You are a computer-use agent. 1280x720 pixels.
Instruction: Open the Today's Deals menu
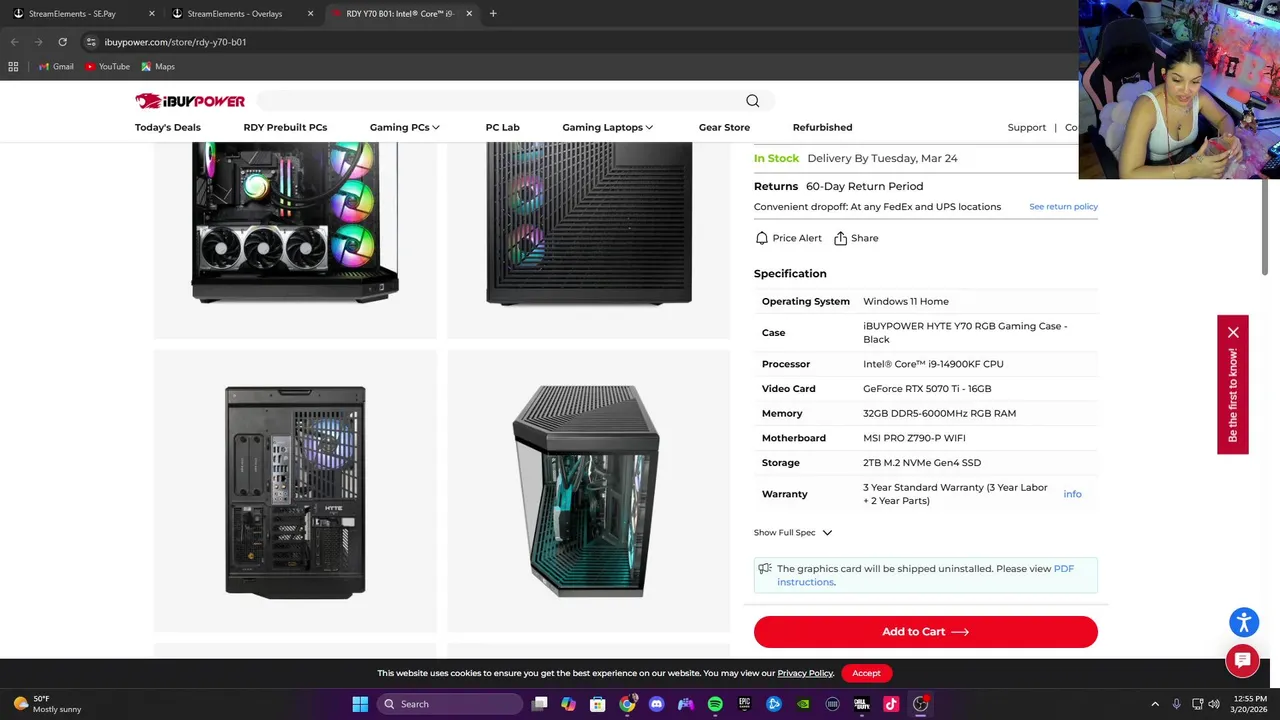point(168,127)
